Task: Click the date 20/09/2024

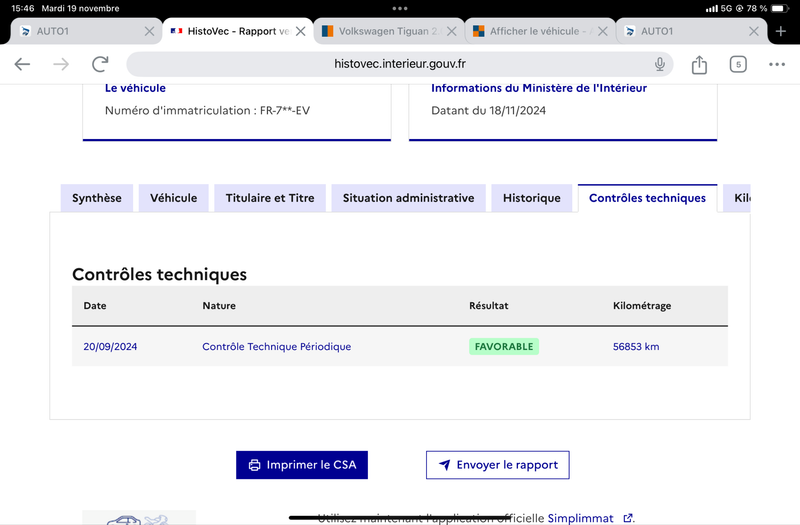Action: [x=110, y=346]
